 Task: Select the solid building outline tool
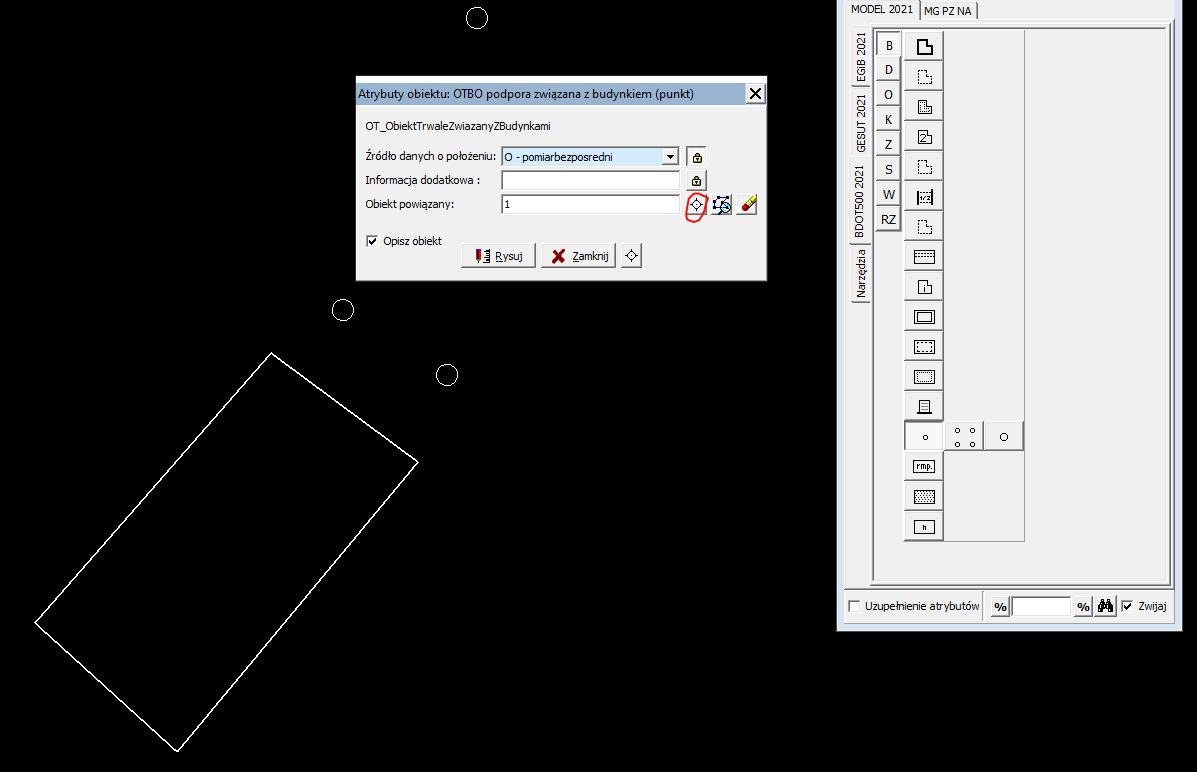(924, 46)
